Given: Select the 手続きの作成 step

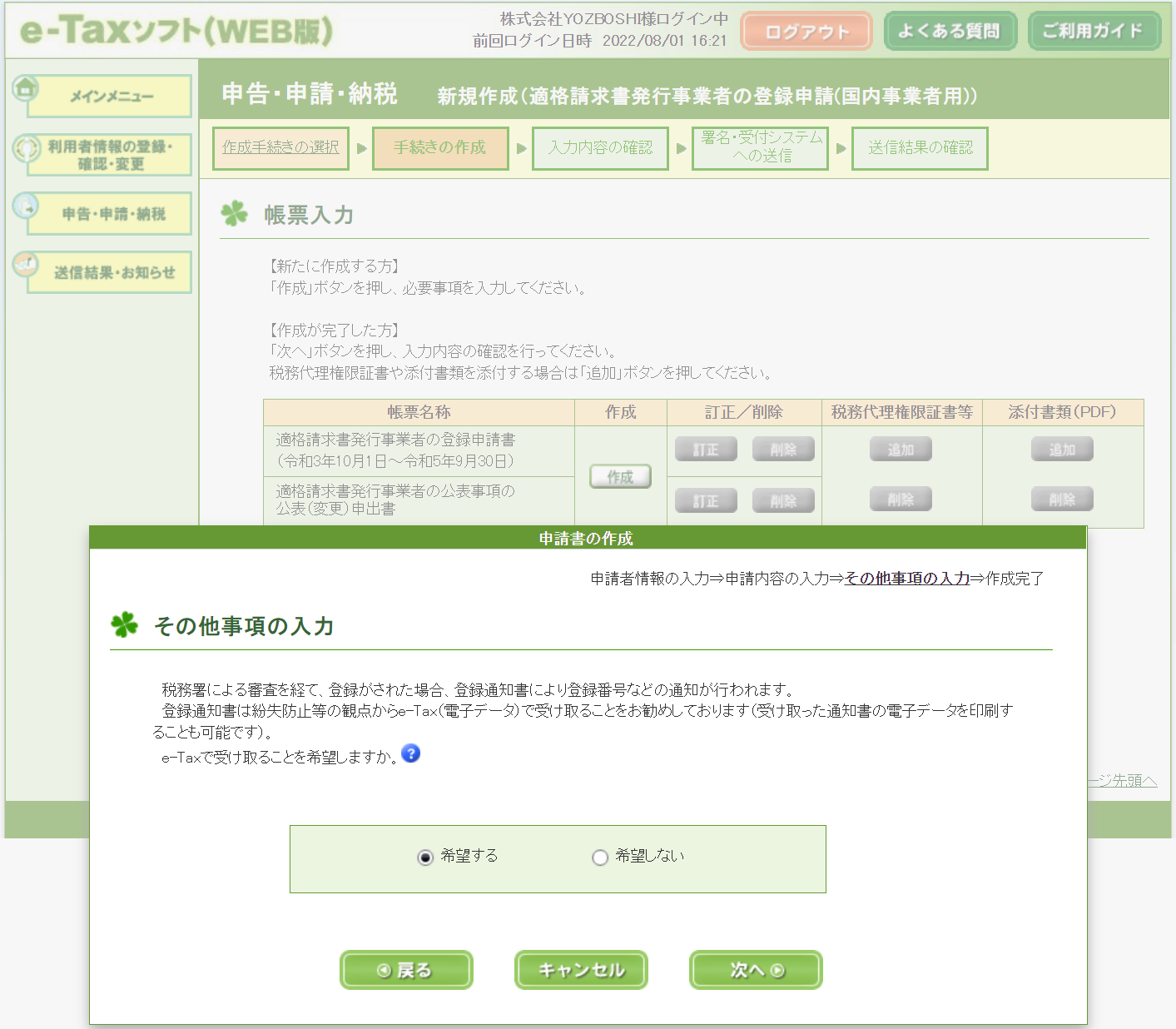Looking at the screenshot, I should click(440, 148).
